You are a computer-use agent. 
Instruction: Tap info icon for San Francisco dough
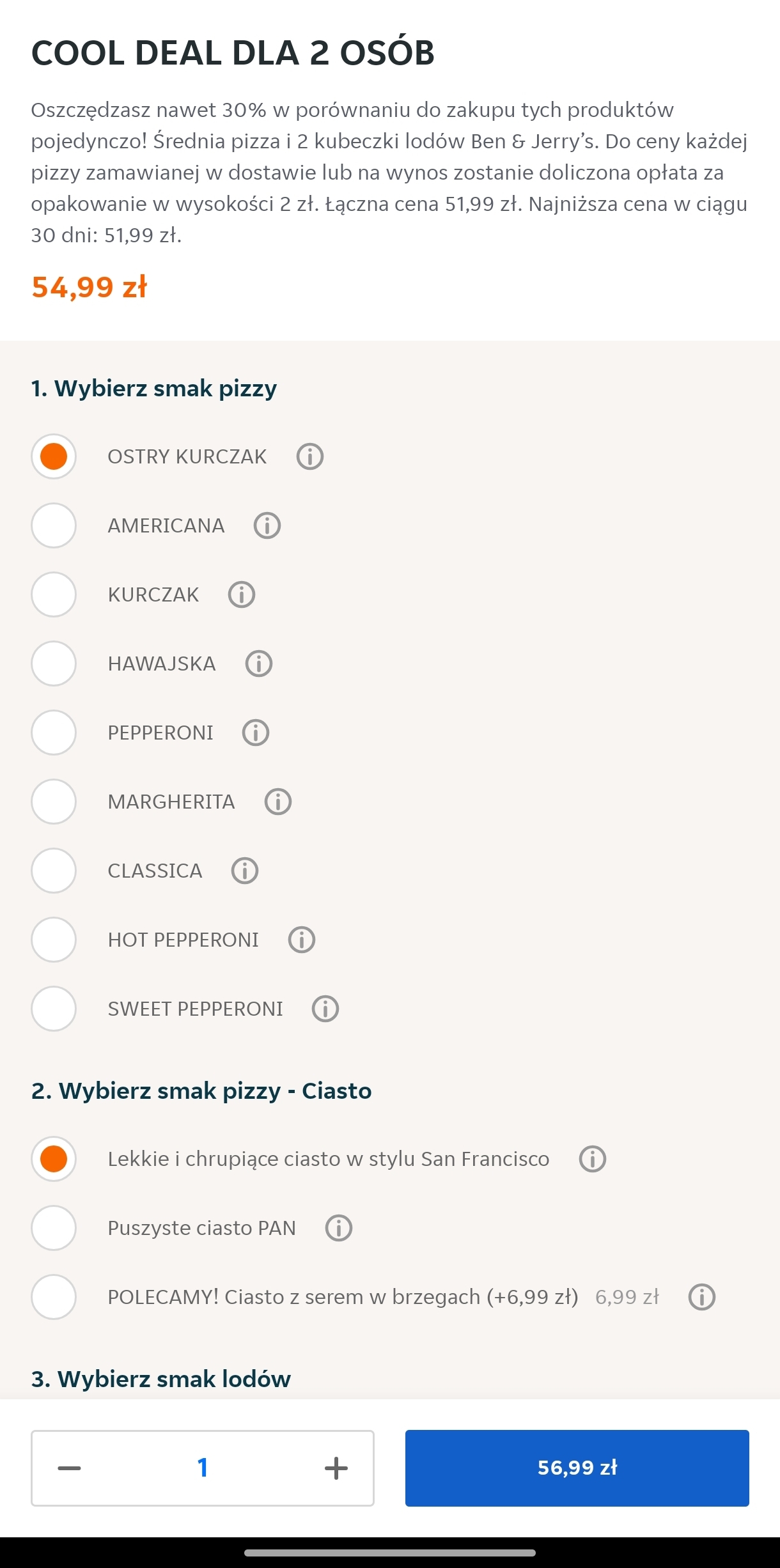pos(593,1159)
